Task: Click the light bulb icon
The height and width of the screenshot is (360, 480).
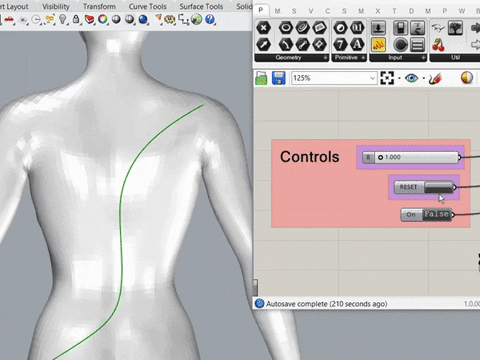Action: 62,19
